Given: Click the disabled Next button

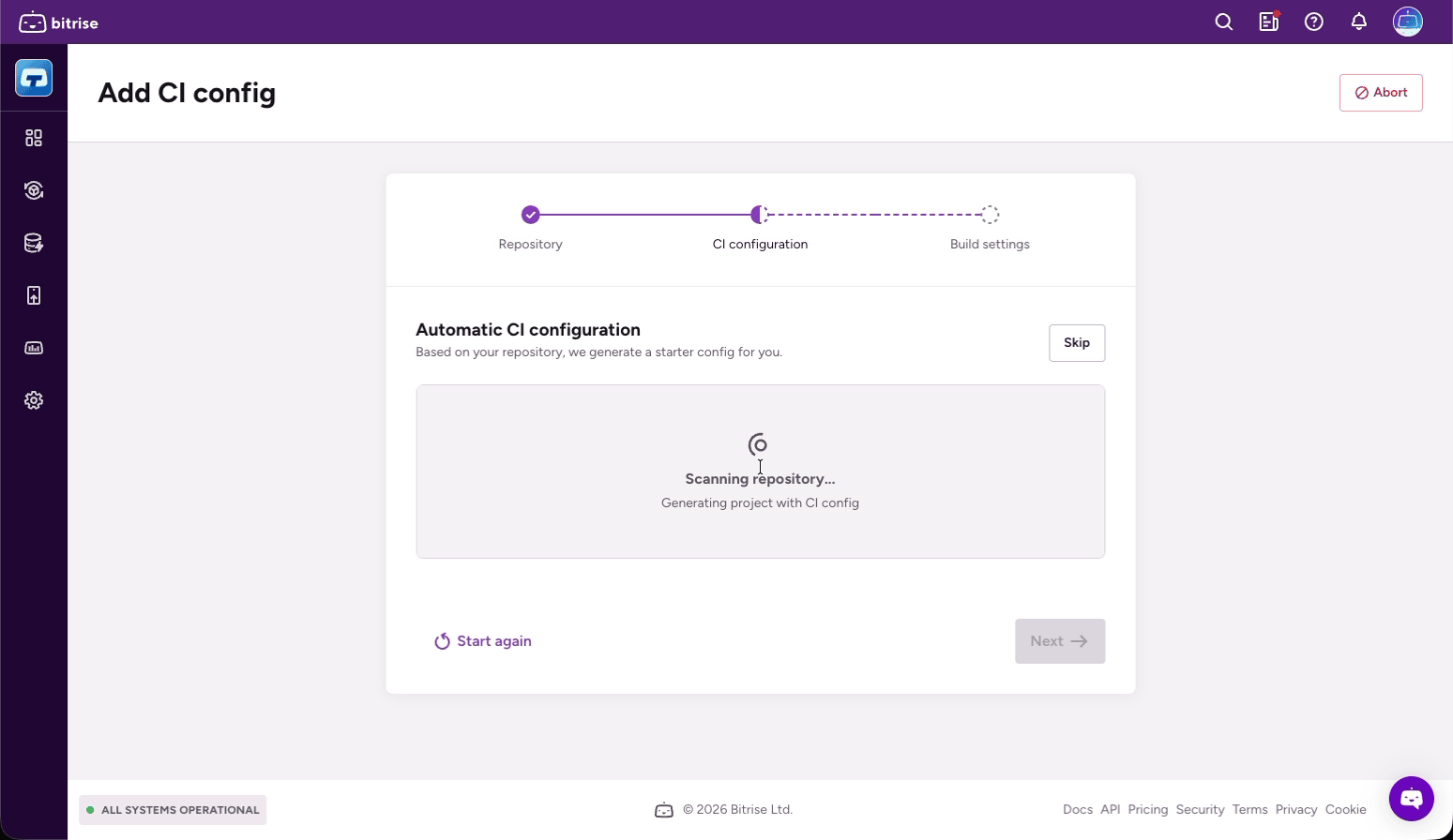Looking at the screenshot, I should point(1060,641).
